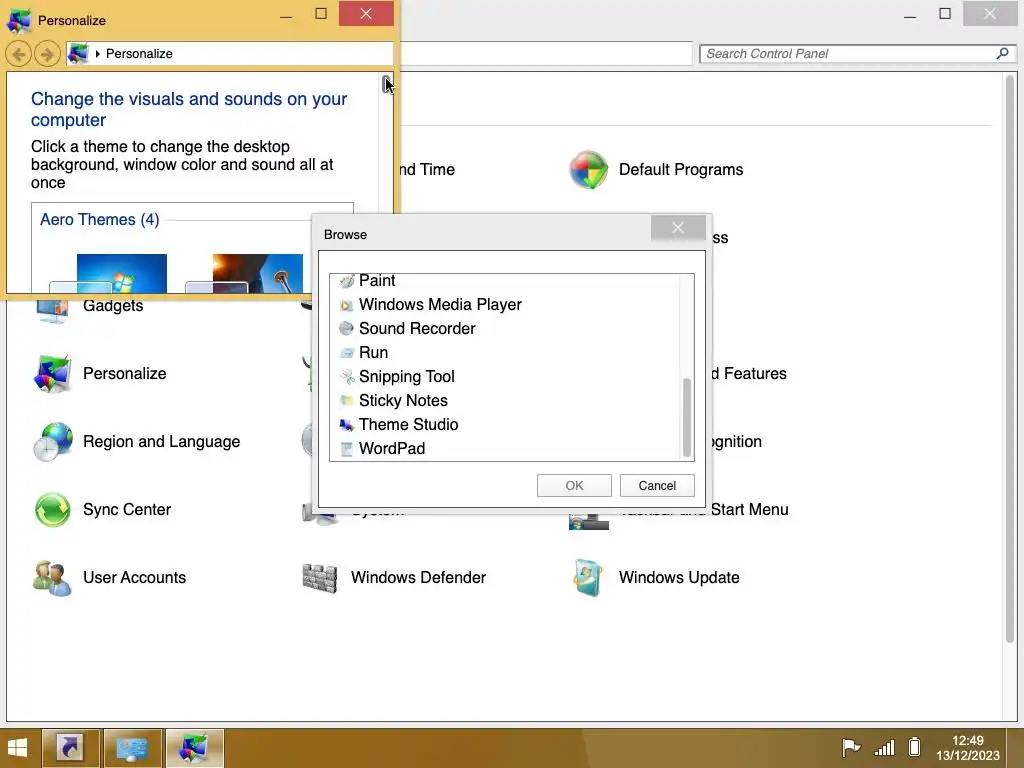Open Windows Update link

[x=679, y=578]
